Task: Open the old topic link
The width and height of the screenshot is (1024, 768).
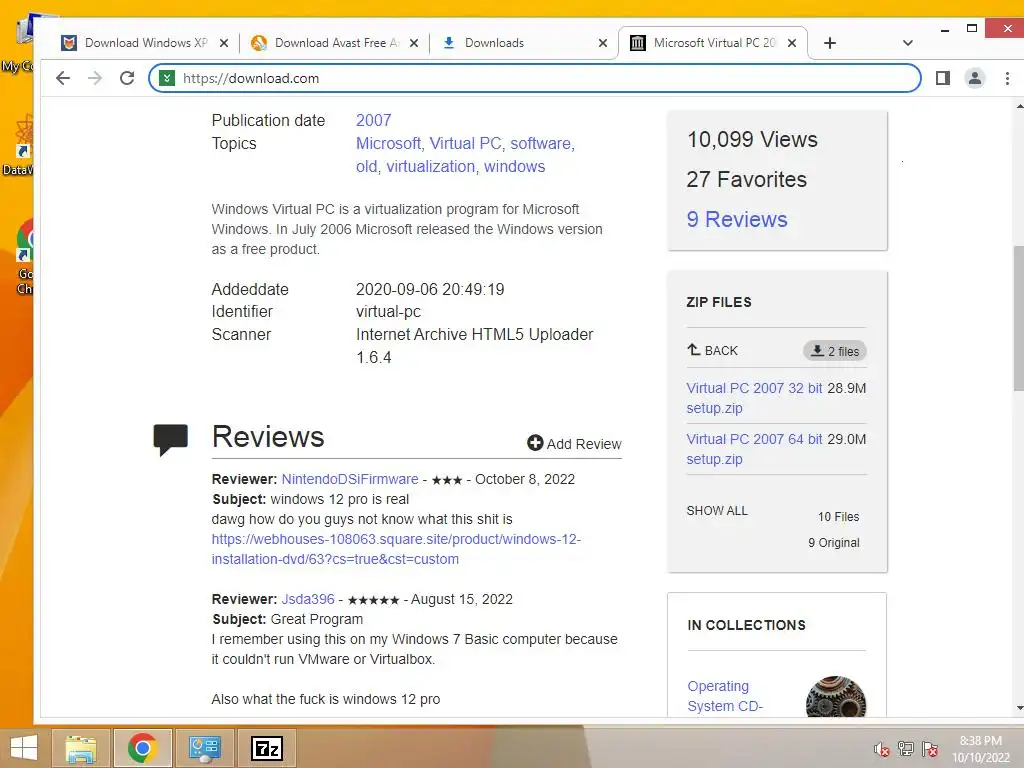Action: 366,167
